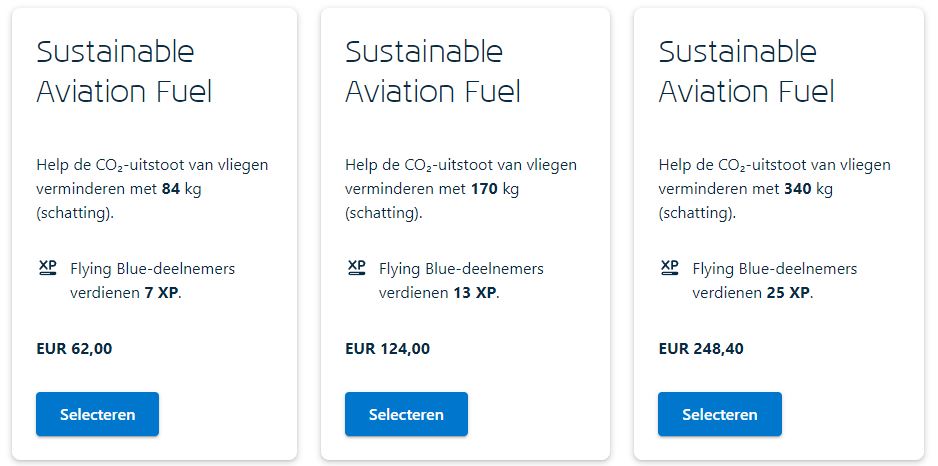Click the EUR 124,00 price label
The image size is (938, 466).
click(388, 349)
